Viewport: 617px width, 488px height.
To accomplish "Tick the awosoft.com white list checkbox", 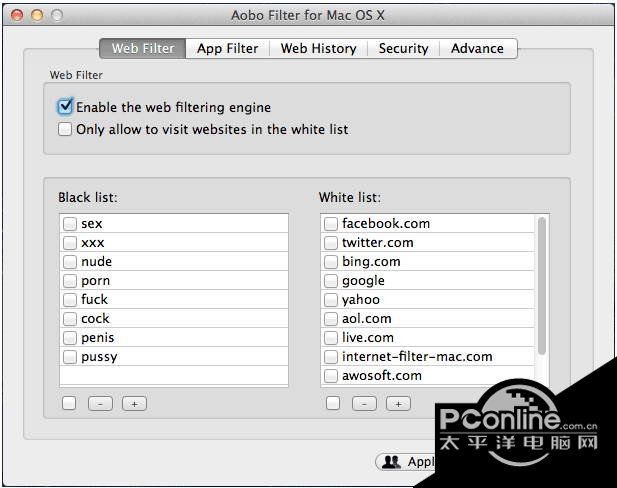I will click(331, 375).
